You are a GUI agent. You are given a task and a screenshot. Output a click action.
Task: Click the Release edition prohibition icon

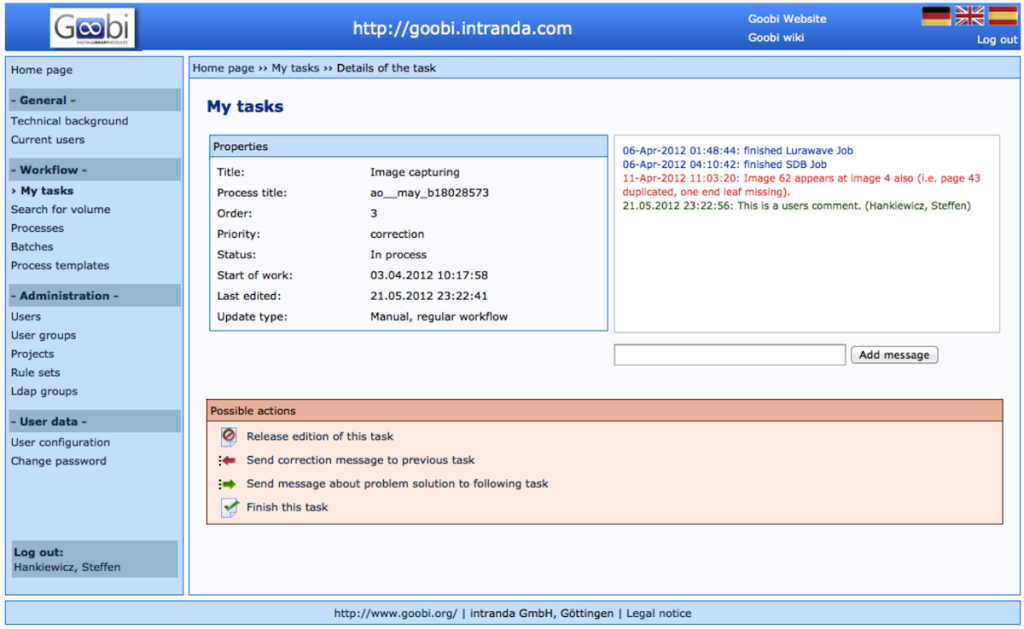tap(229, 436)
